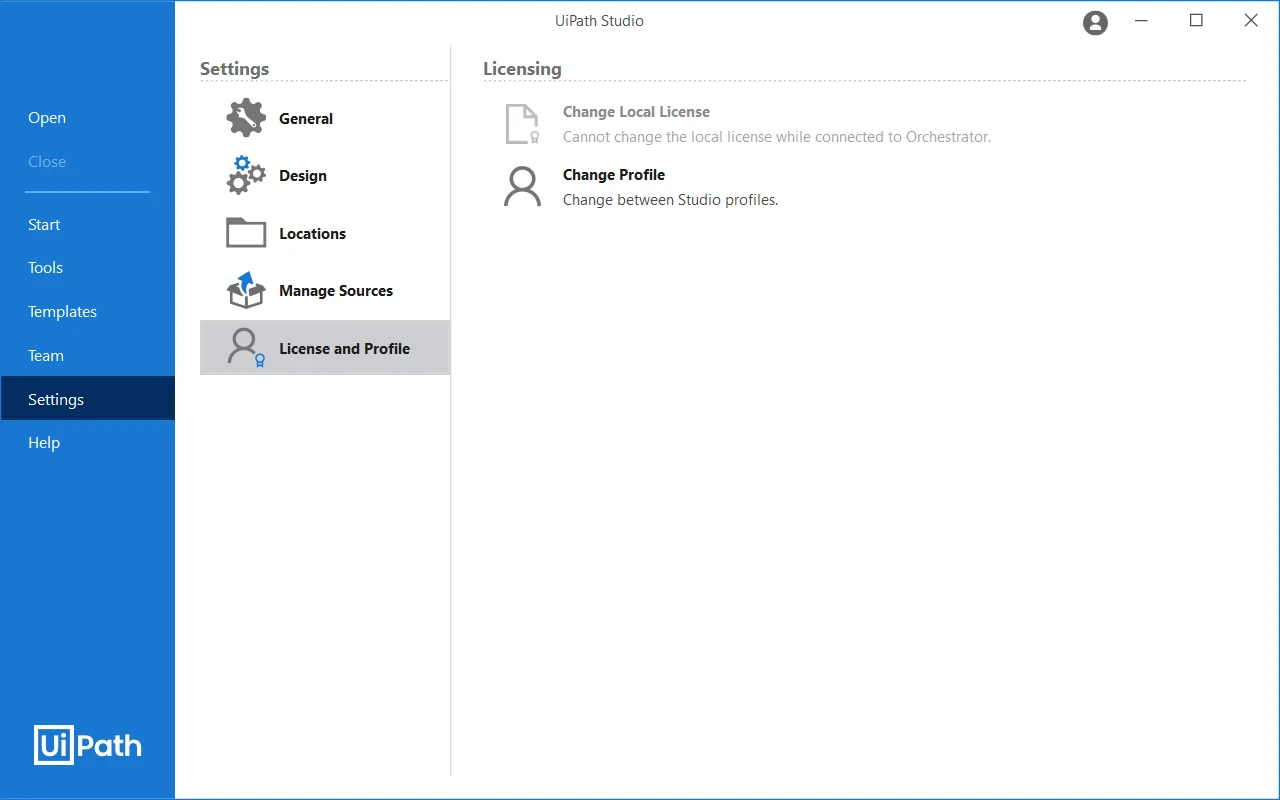Show Templates from the sidebar

tap(87, 312)
